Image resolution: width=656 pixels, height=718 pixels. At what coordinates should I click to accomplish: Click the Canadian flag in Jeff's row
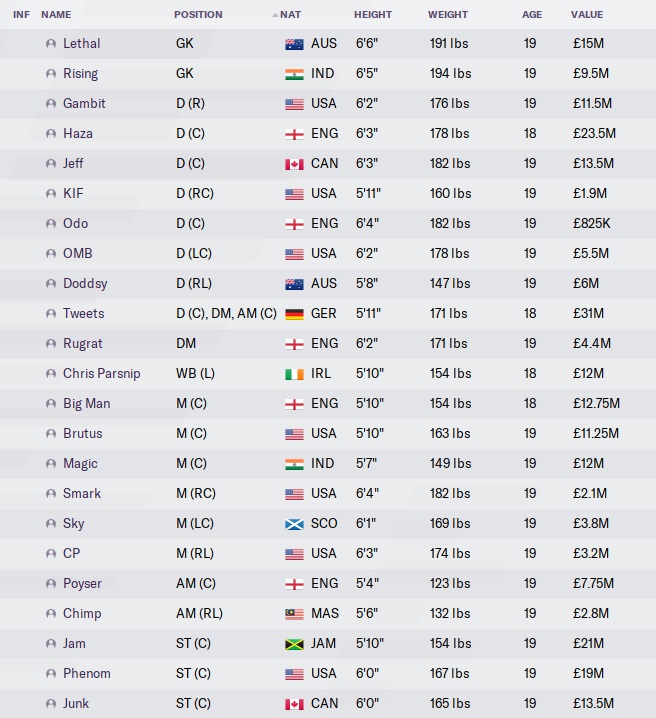tap(294, 164)
